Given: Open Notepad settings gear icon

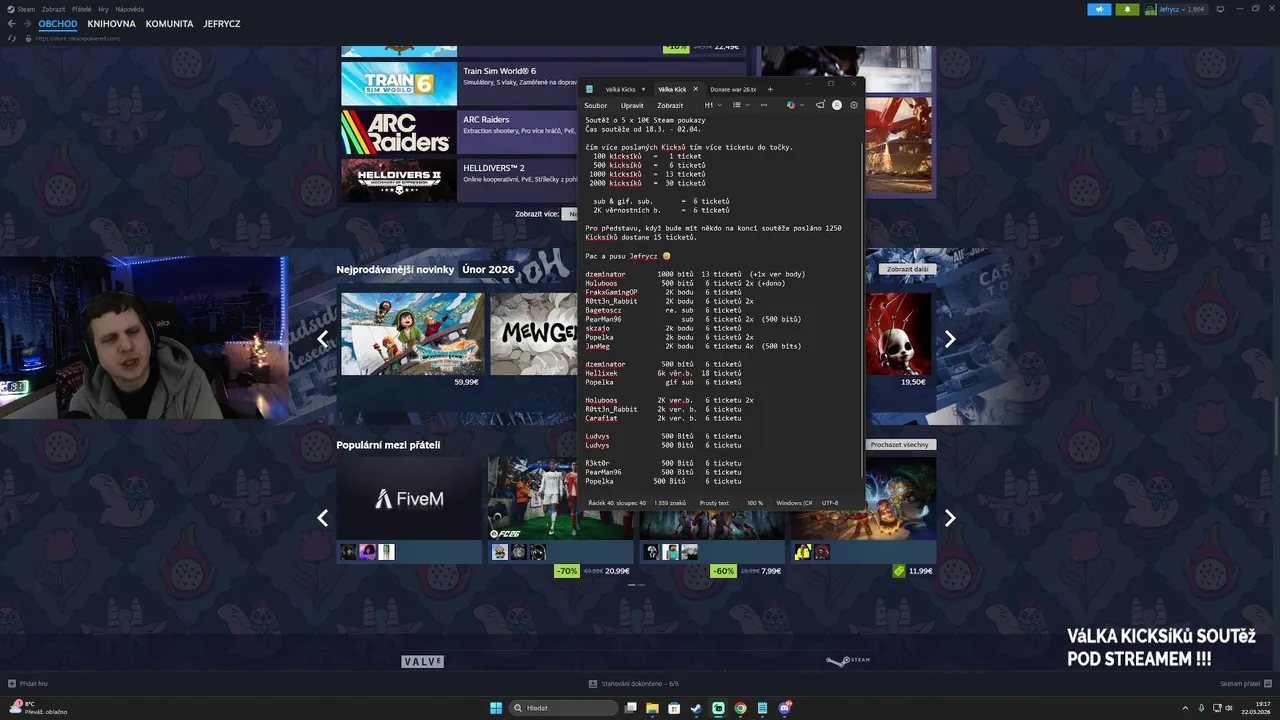Looking at the screenshot, I should [x=854, y=105].
